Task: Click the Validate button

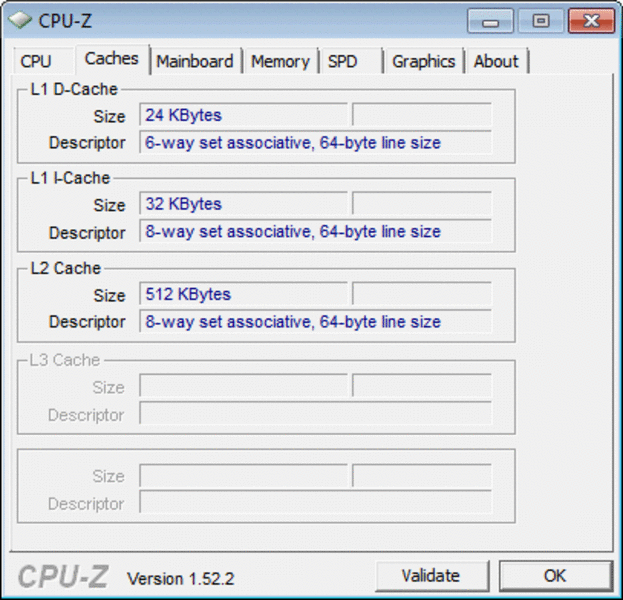Action: point(431,575)
